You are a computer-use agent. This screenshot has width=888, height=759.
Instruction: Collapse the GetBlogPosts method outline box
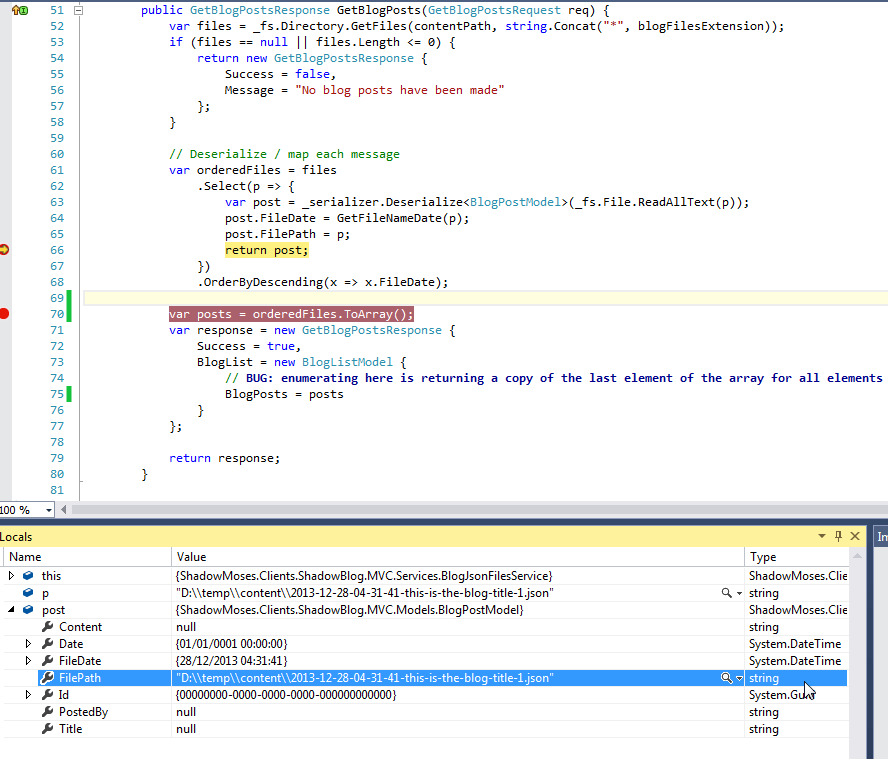pos(79,10)
